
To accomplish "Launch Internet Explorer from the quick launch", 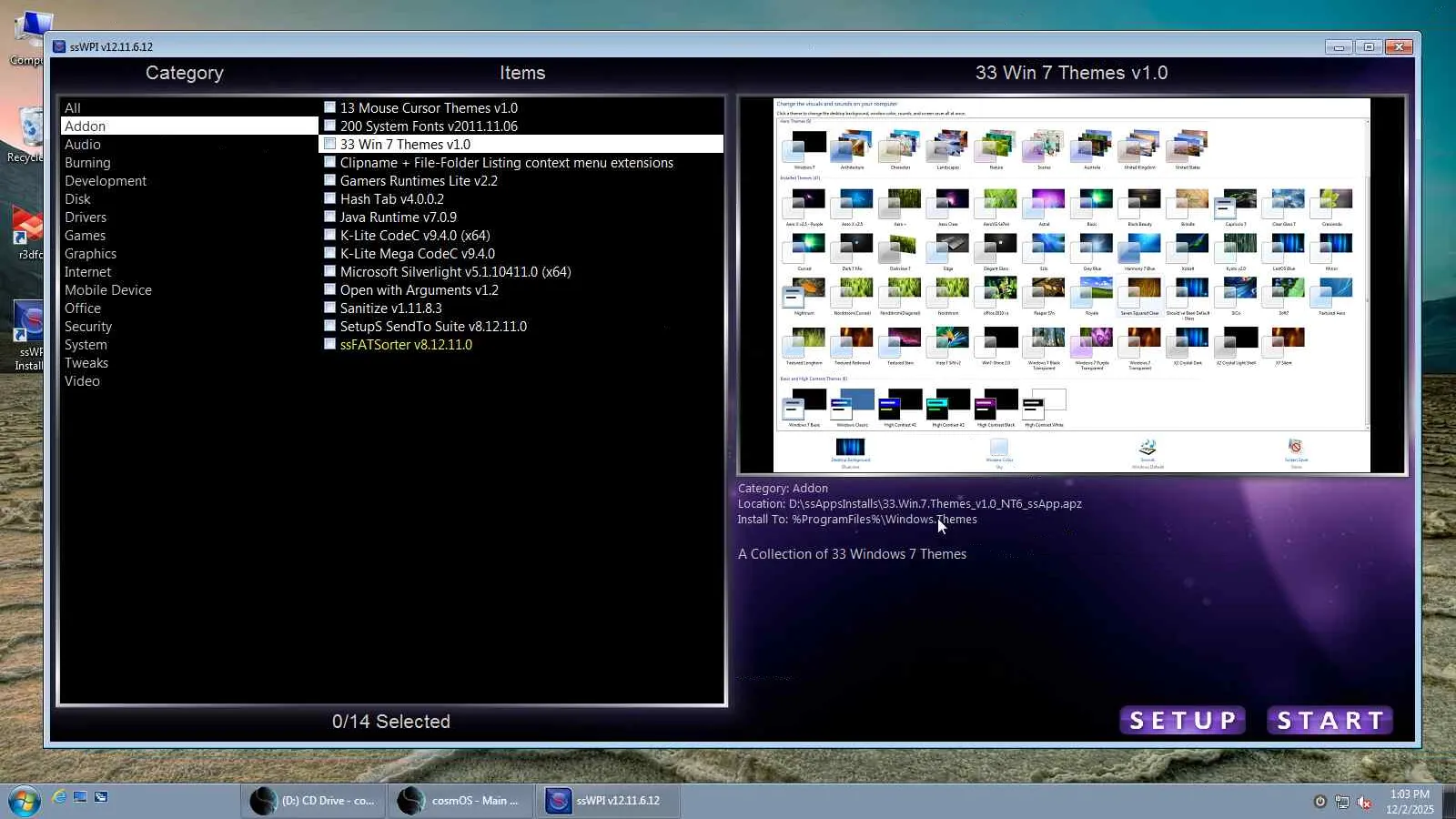I will 59,797.
